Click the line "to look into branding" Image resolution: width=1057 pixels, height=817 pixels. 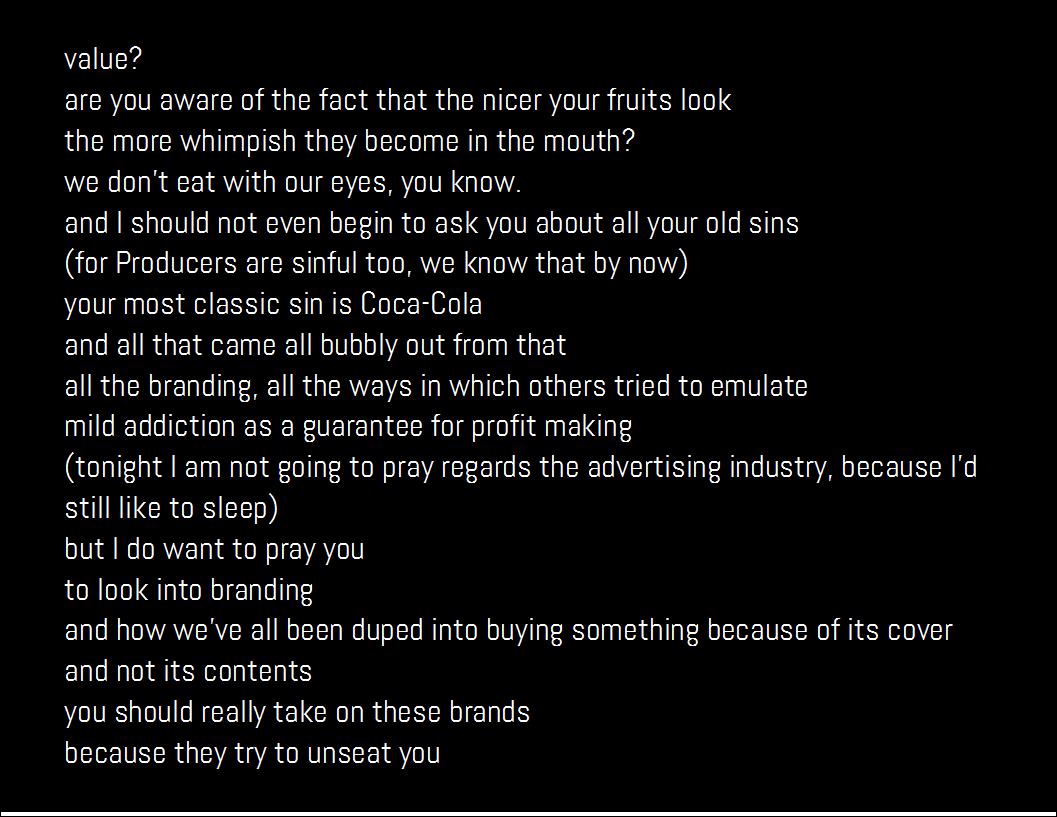189,591
